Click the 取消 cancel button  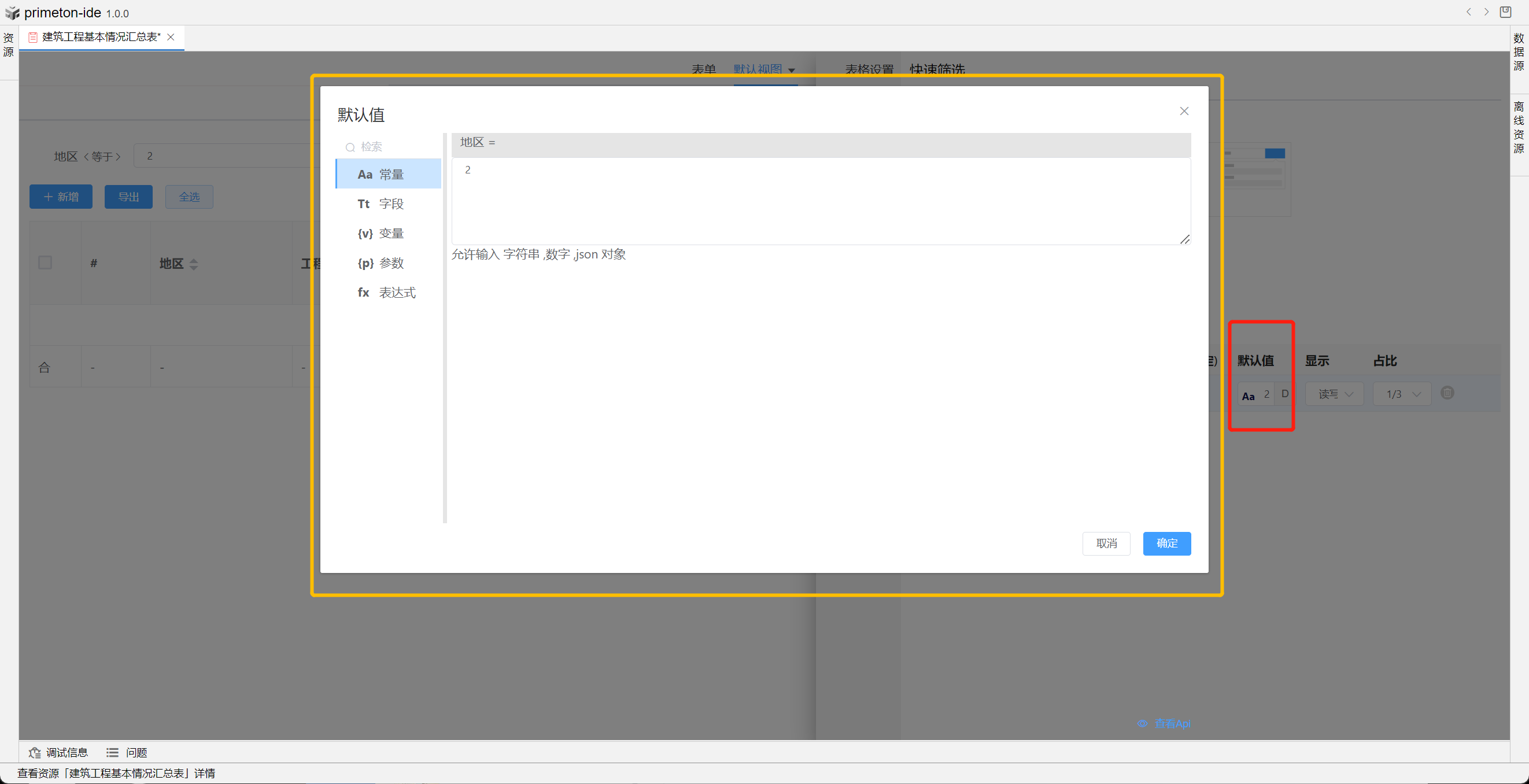1106,543
